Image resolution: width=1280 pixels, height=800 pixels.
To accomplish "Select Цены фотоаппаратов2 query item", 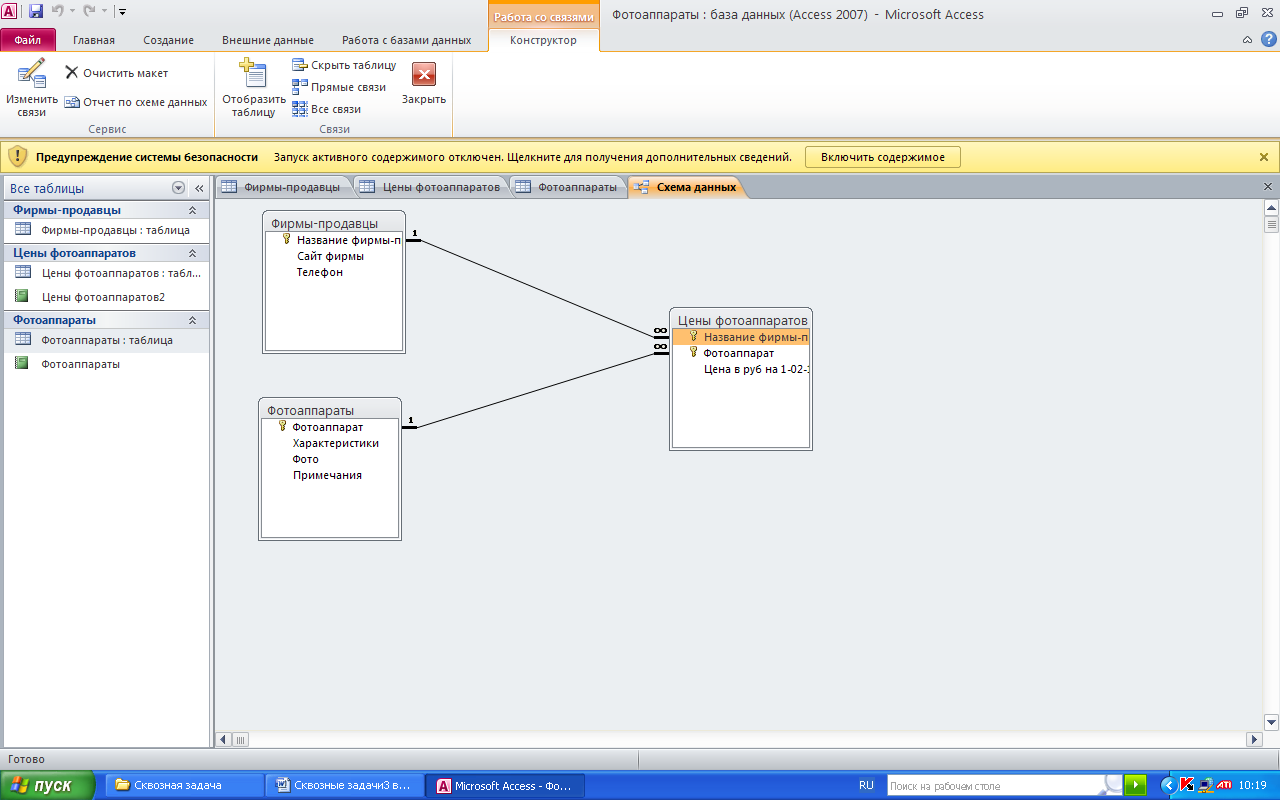I will [x=106, y=297].
